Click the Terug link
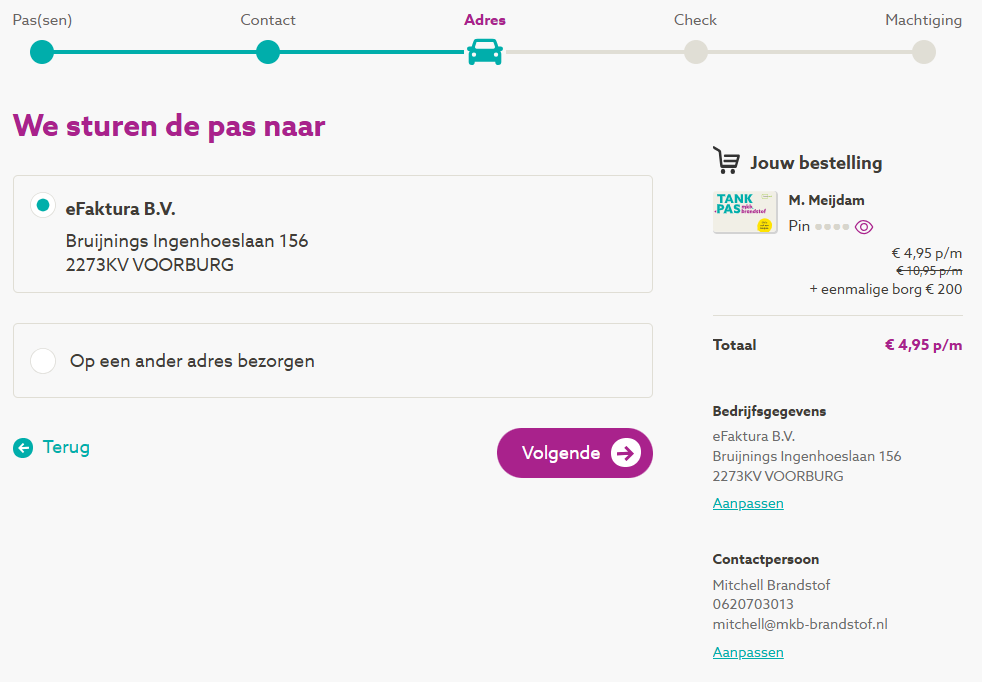982x682 pixels. [x=66, y=447]
